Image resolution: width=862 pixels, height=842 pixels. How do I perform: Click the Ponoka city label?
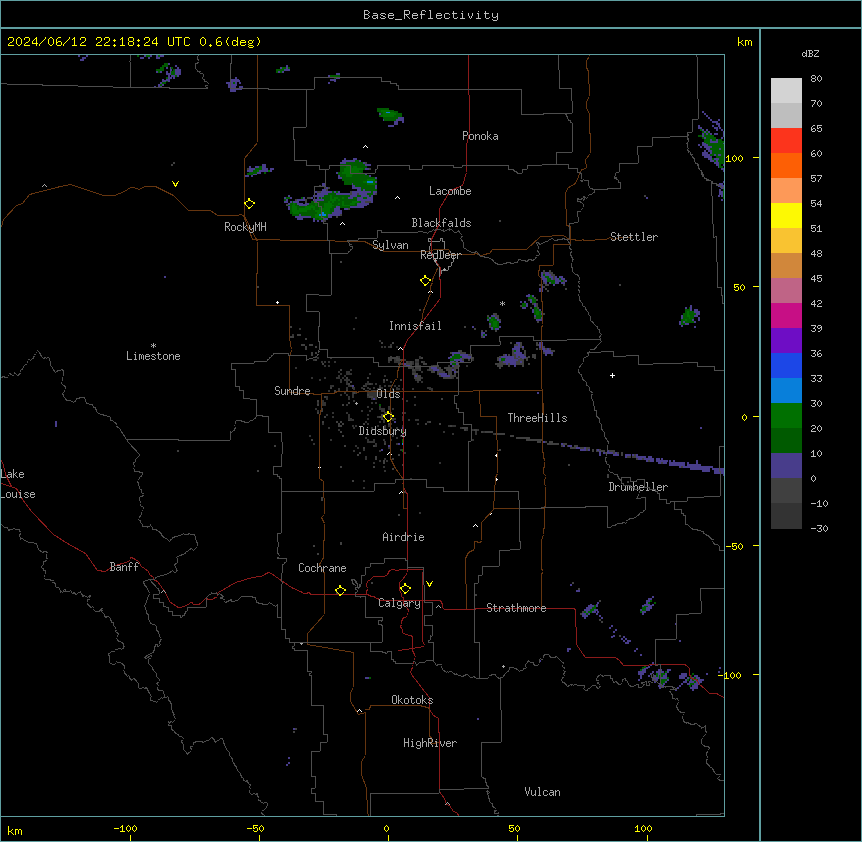[x=480, y=136]
